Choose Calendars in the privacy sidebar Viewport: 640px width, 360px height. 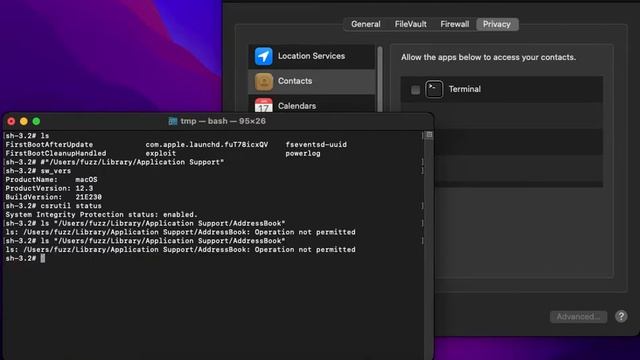tap(311, 104)
